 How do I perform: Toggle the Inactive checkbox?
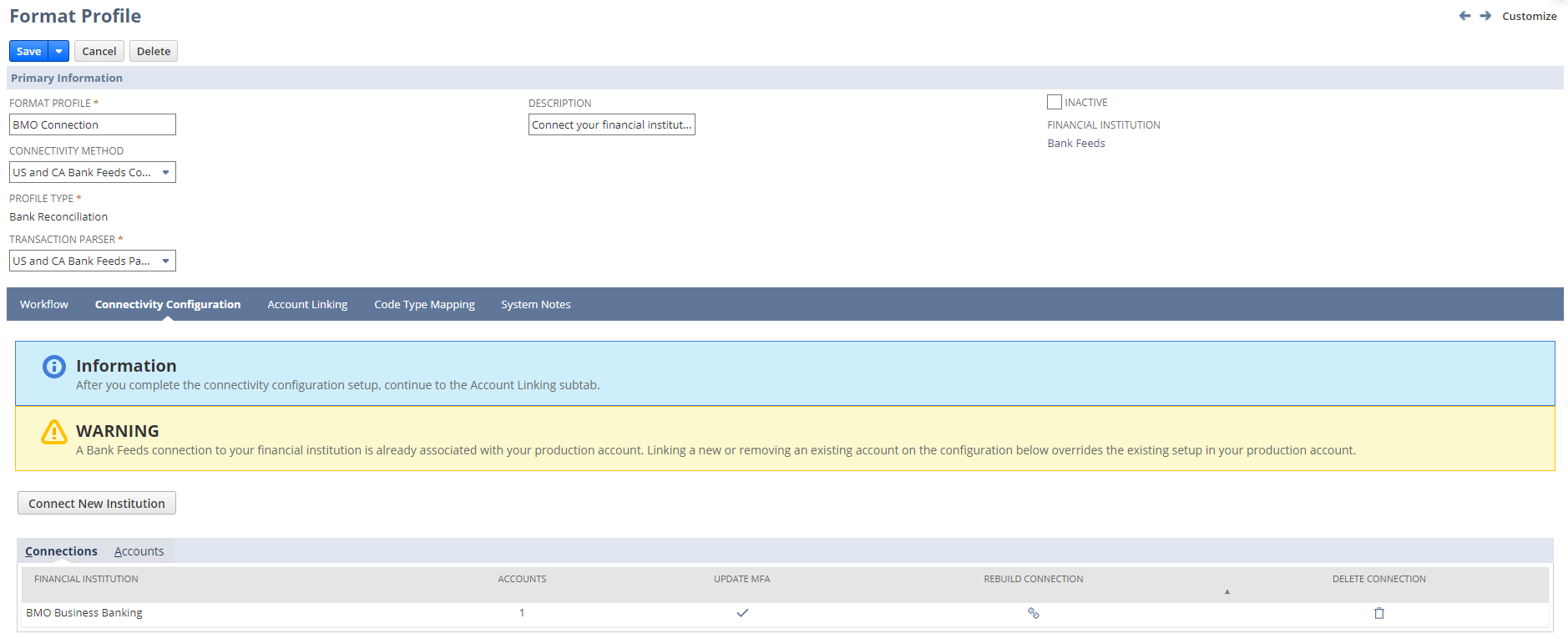point(1055,102)
